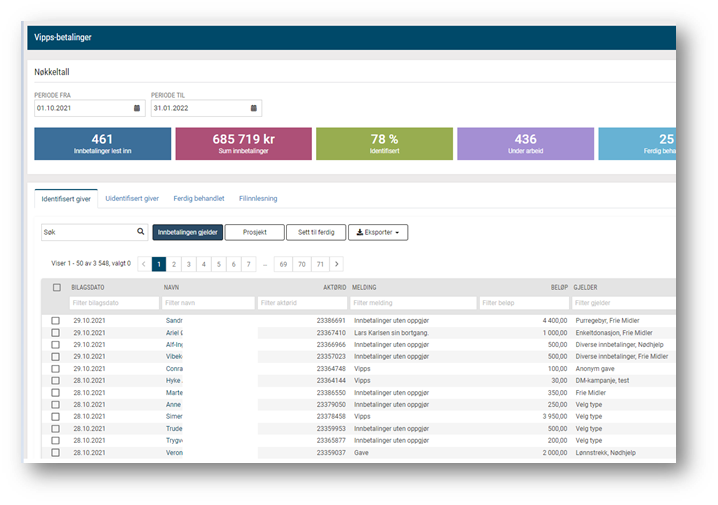Sort by Beløp column header
Viewport: 718px width, 505px height.
(x=559, y=288)
